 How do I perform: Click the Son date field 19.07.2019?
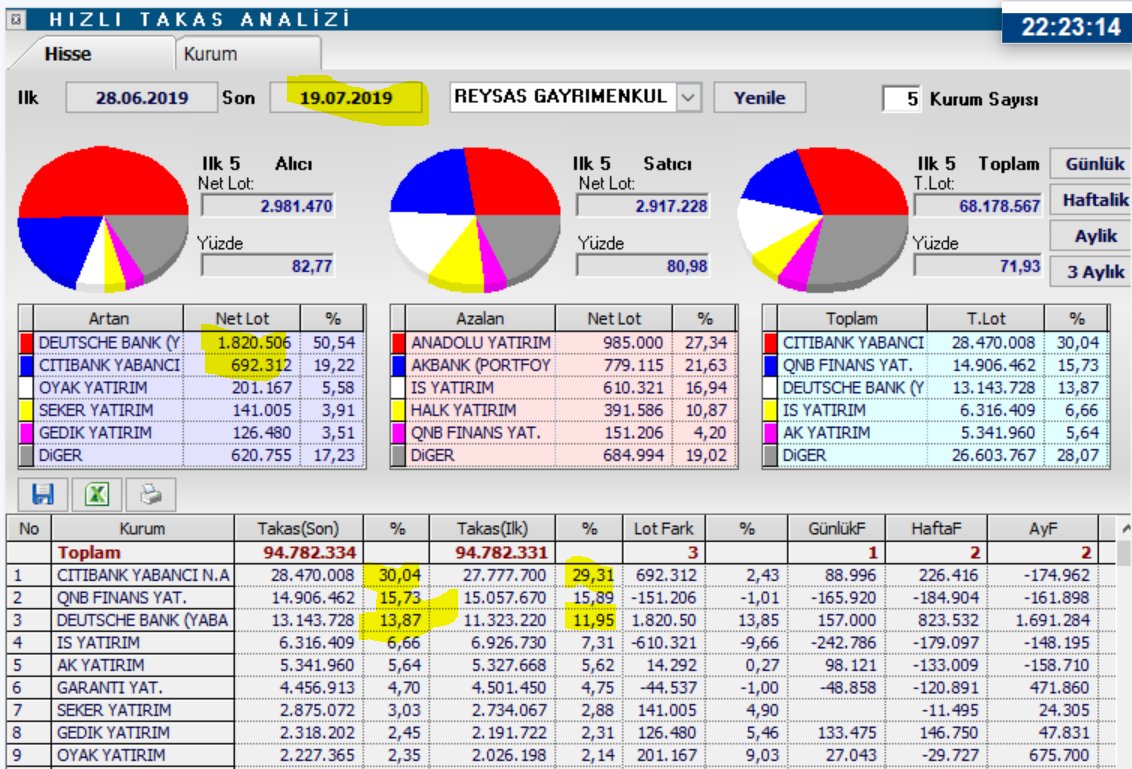[346, 97]
